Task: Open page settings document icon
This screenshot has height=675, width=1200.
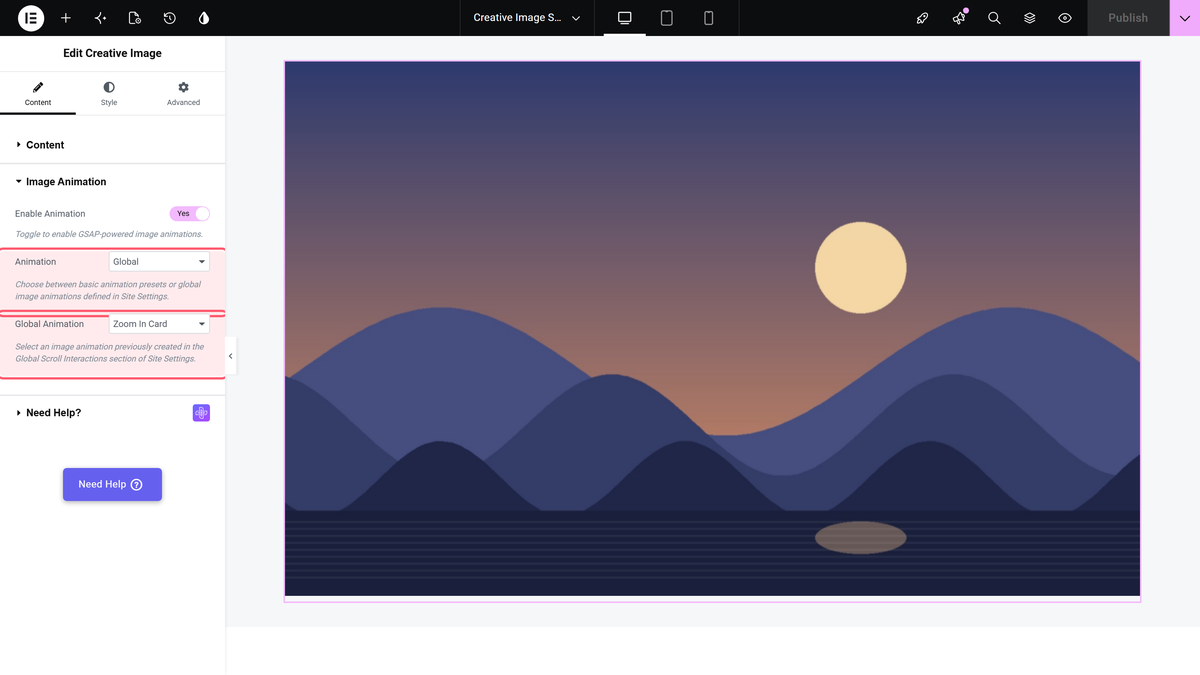Action: point(135,18)
